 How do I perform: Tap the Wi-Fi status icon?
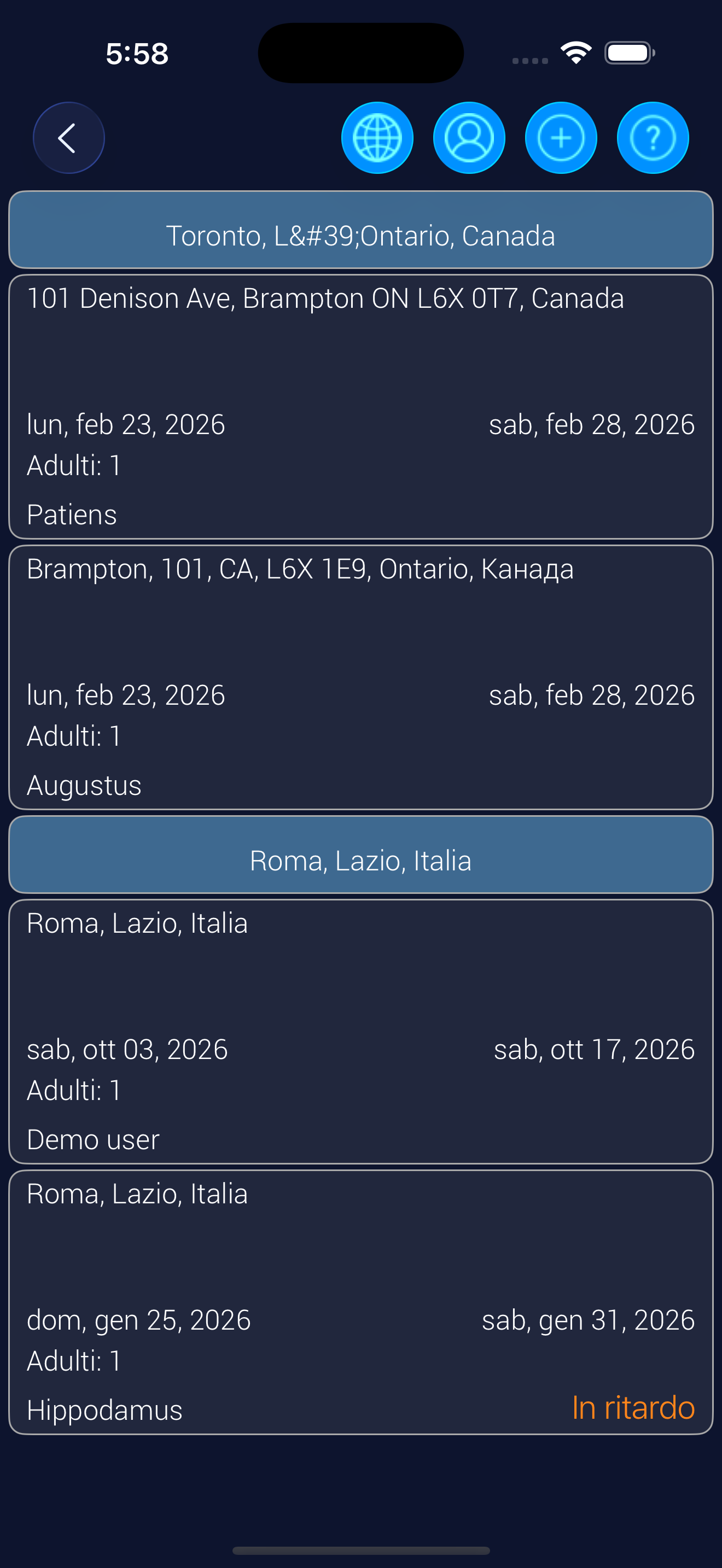(576, 53)
